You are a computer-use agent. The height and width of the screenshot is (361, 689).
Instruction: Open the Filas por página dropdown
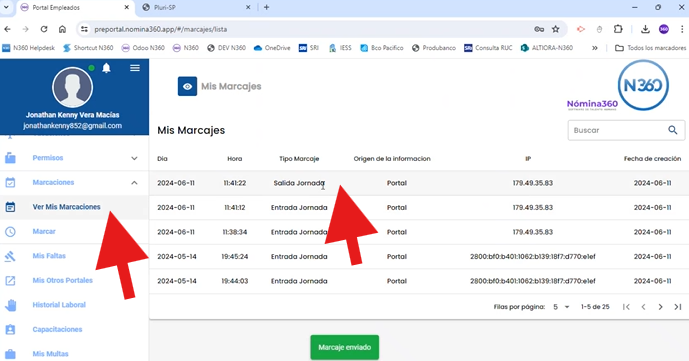561,307
